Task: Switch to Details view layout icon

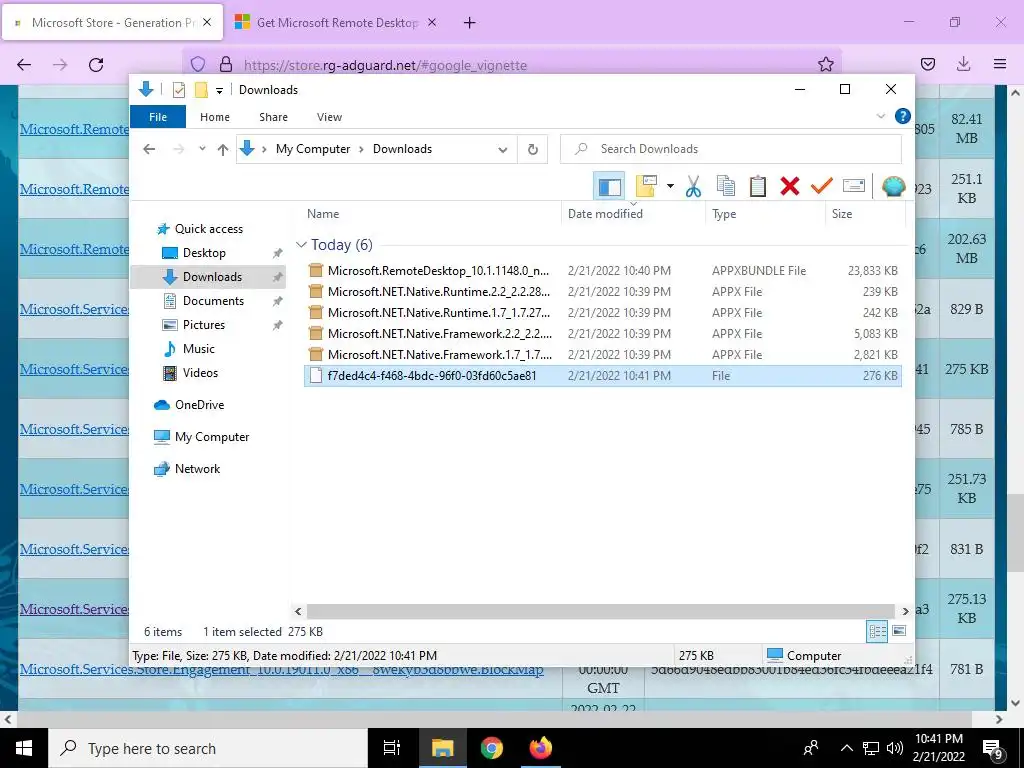Action: (x=877, y=631)
